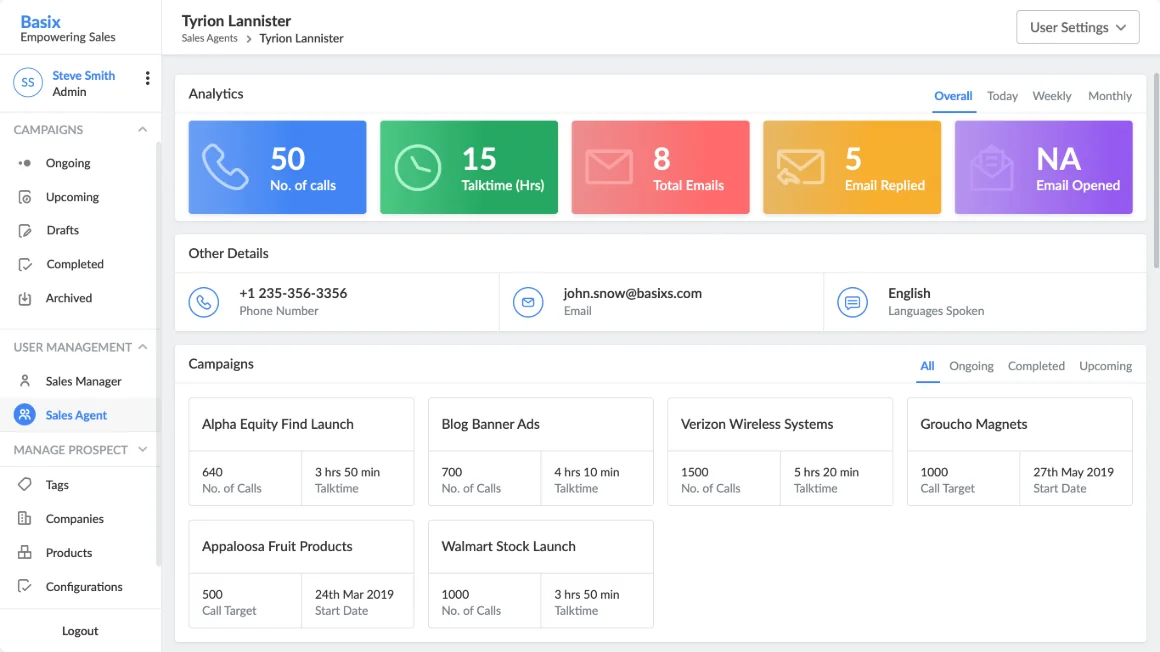The image size is (1160, 652).
Task: Click the reply envelope icon on Email Replied card
Action: [x=800, y=167]
